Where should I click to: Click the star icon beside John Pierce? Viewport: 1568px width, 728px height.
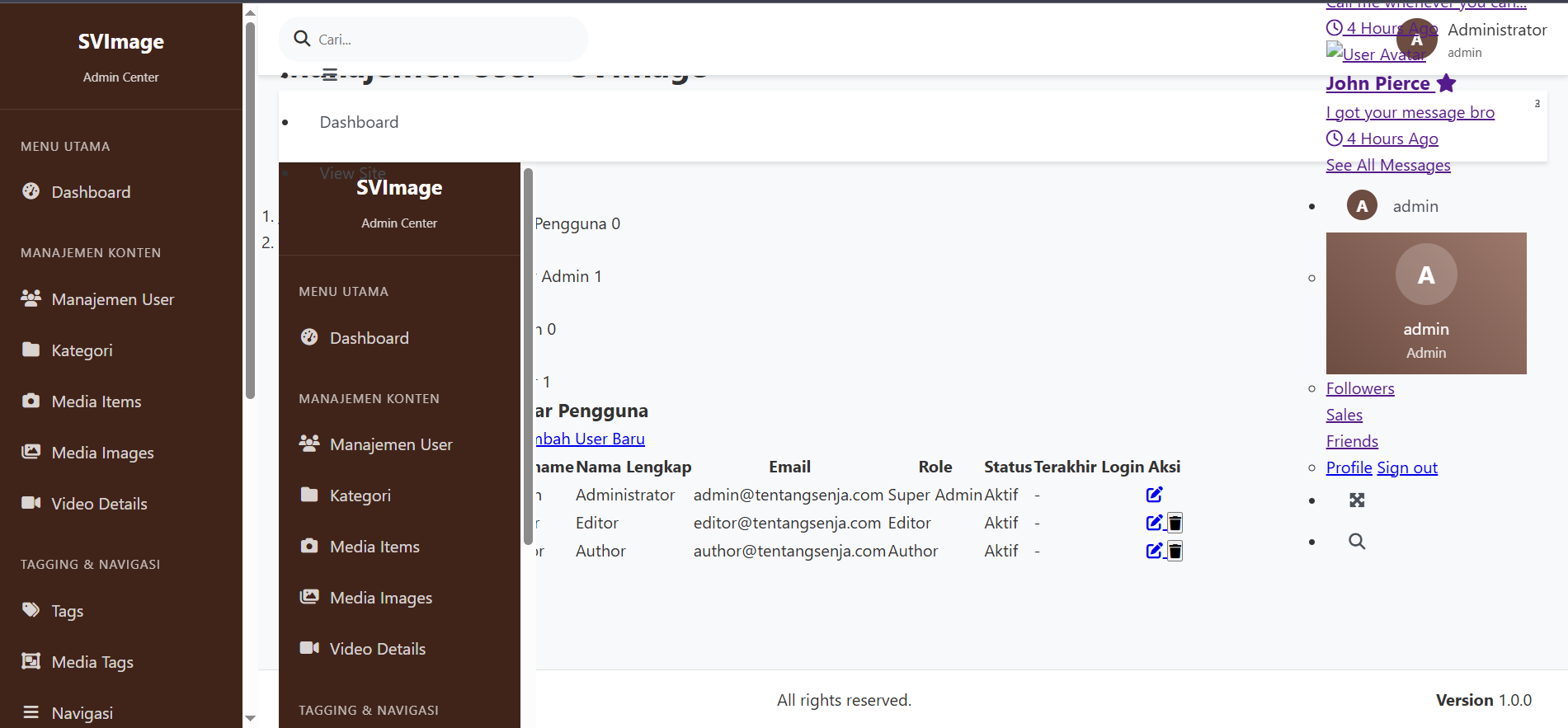pos(1446,83)
